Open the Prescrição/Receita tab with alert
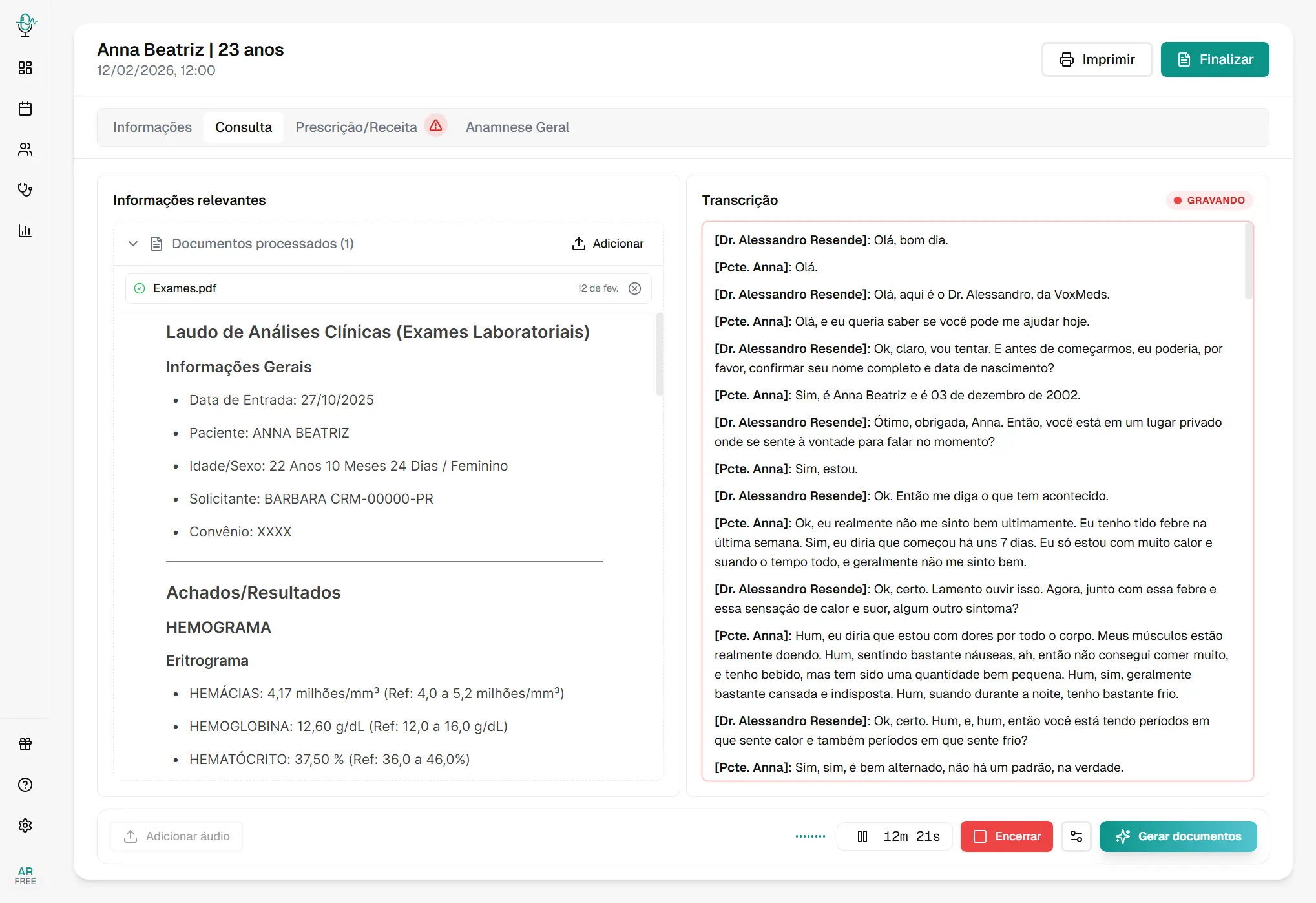1316x903 pixels. [357, 127]
